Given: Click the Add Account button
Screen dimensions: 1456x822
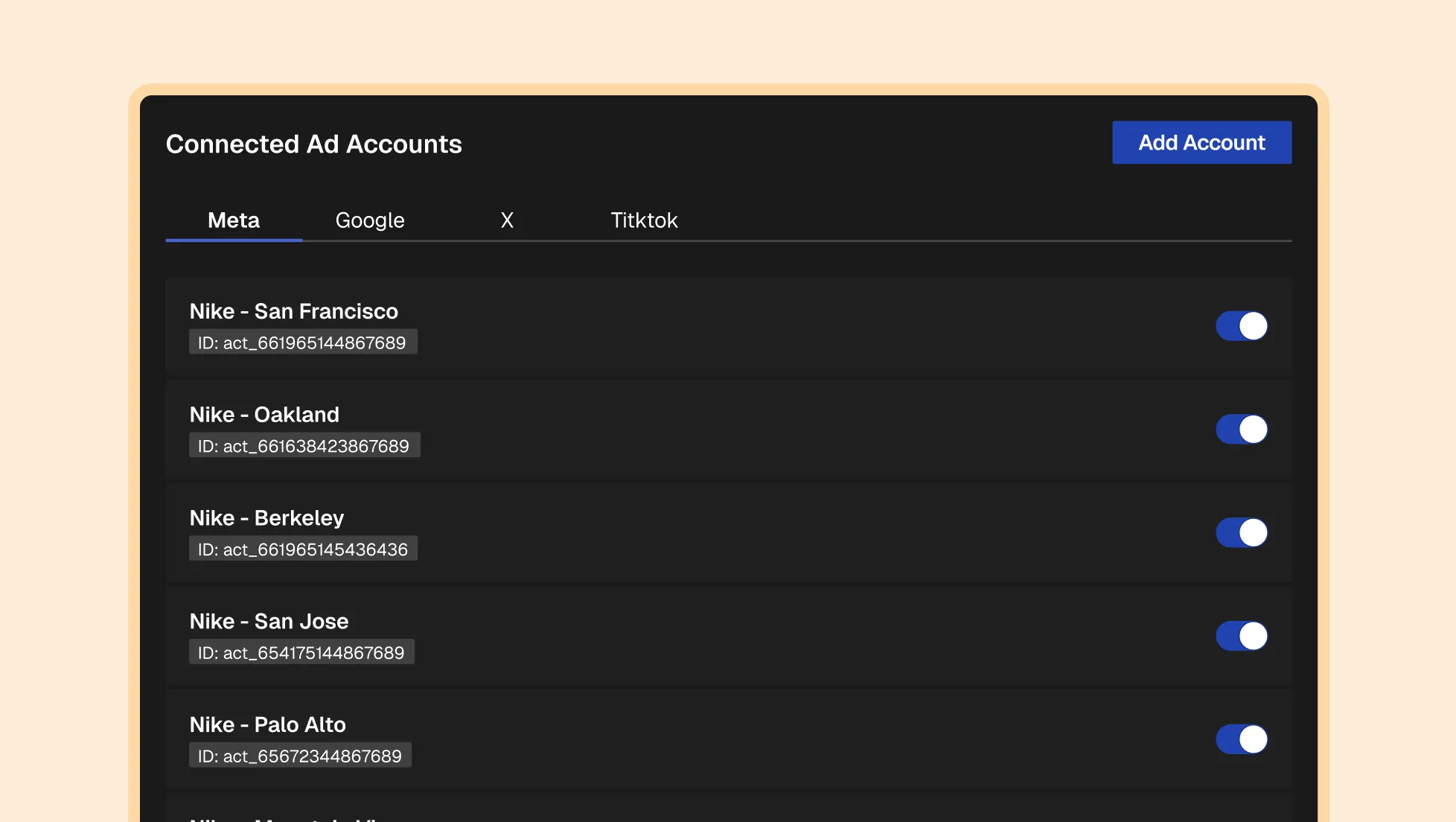Looking at the screenshot, I should click(x=1201, y=142).
